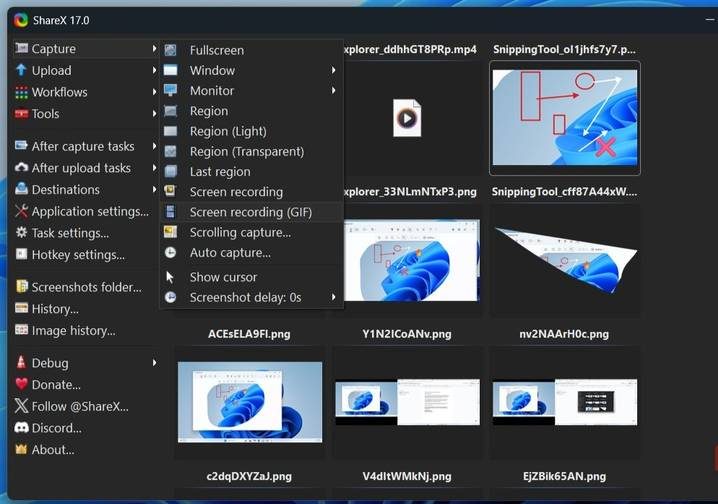Viewport: 718px width, 504px height.
Task: Click the Screenshots folder icon
Action: tap(21, 287)
